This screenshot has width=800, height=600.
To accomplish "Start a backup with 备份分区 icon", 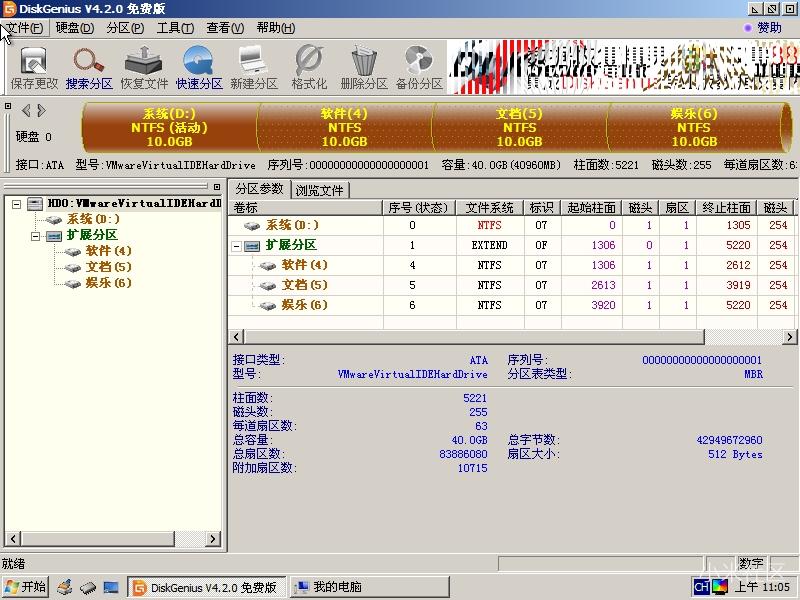I will [x=419, y=65].
